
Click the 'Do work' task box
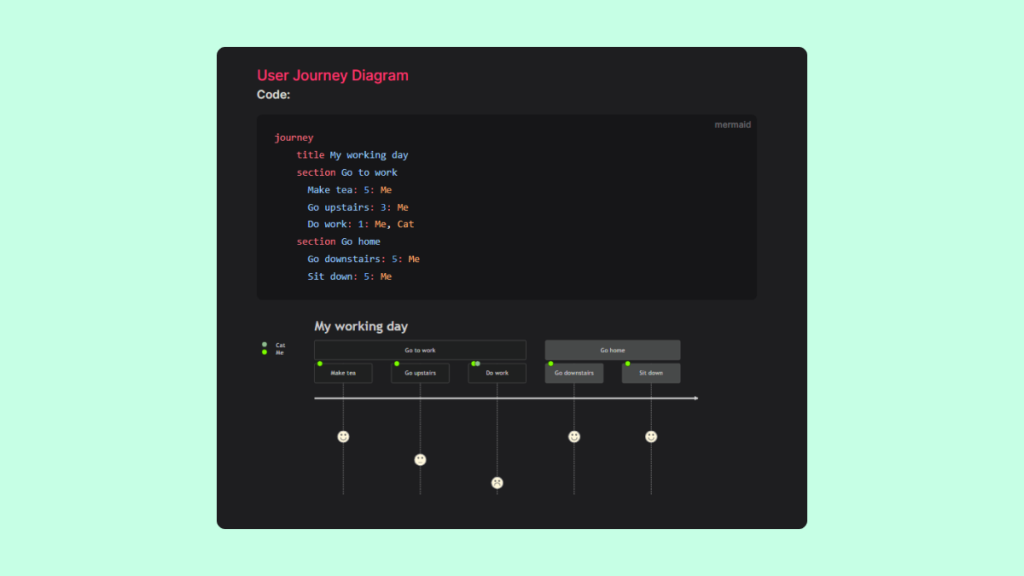coord(497,373)
